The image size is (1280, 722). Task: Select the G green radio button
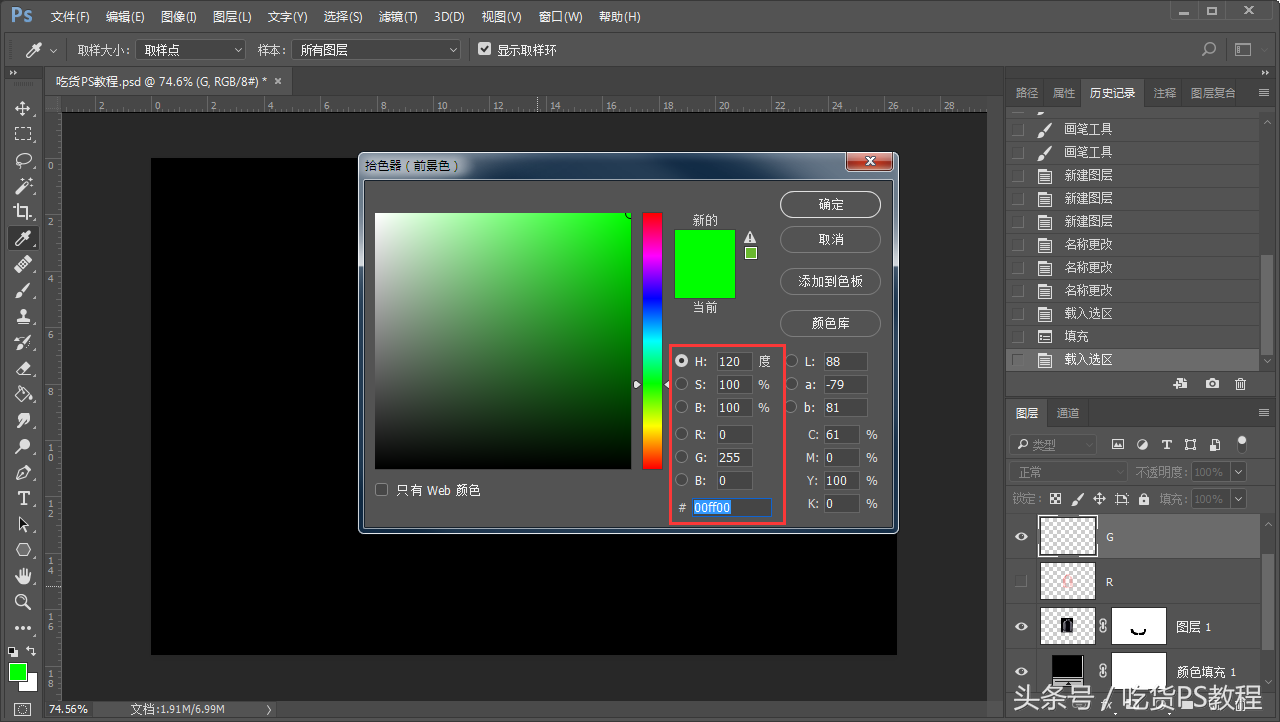pyautogui.click(x=682, y=457)
